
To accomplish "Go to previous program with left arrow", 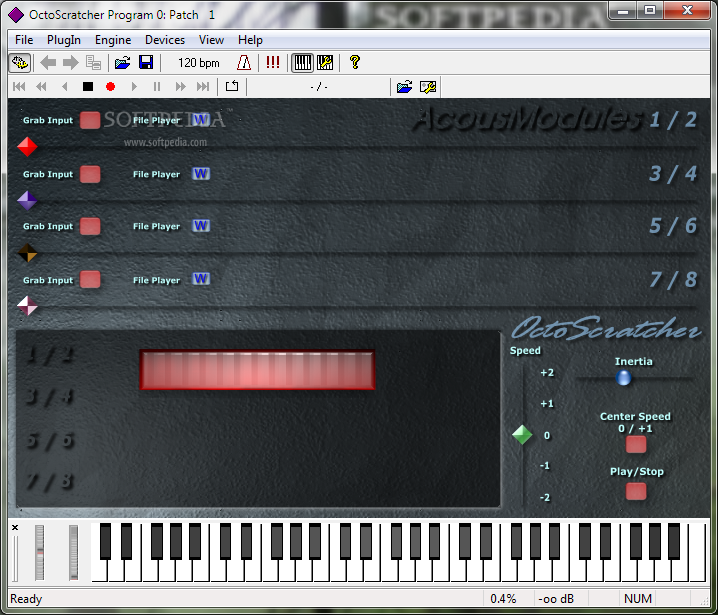I will (48, 63).
